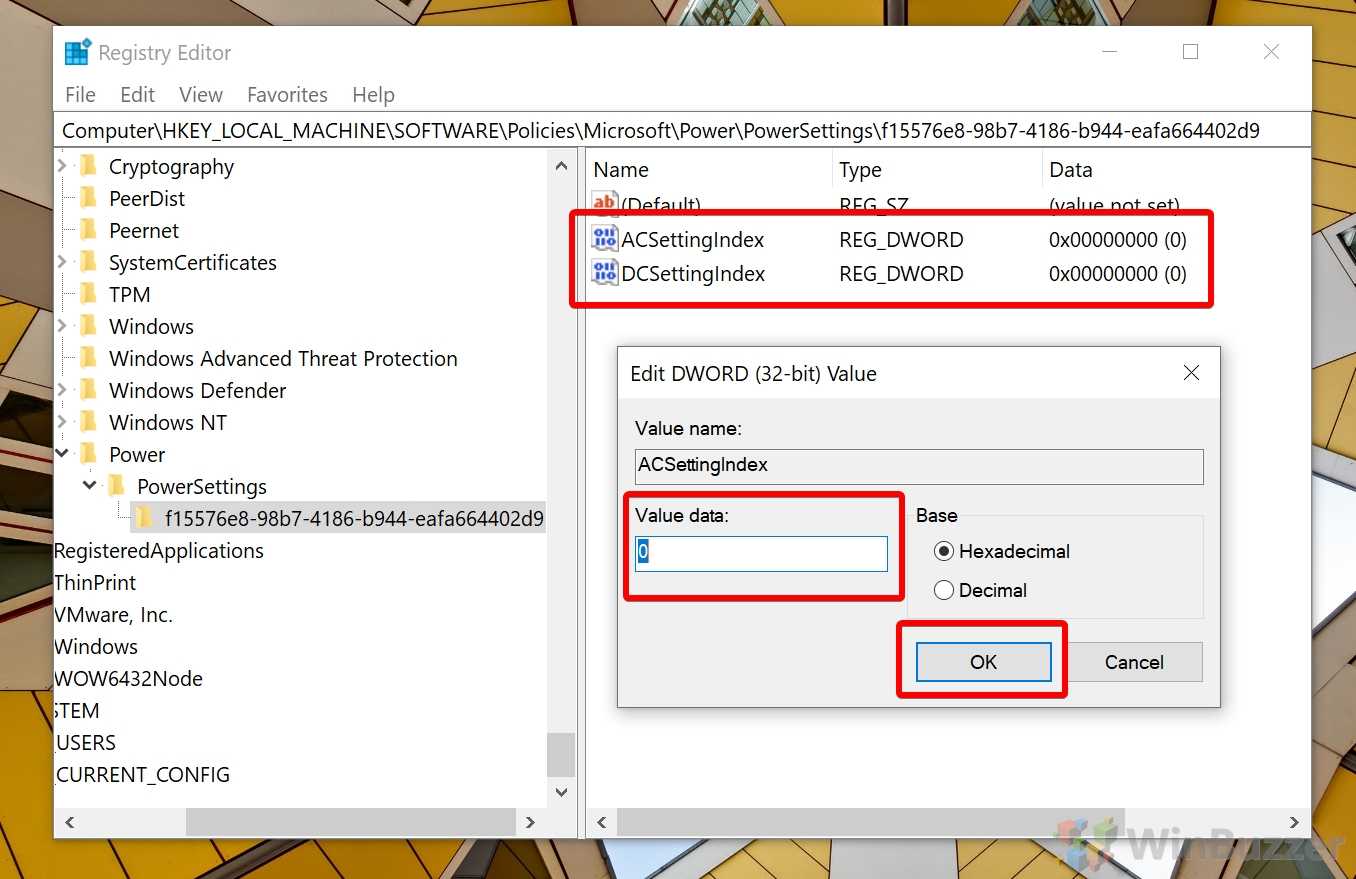Click tree pane scroll up arrow

pyautogui.click(x=561, y=166)
